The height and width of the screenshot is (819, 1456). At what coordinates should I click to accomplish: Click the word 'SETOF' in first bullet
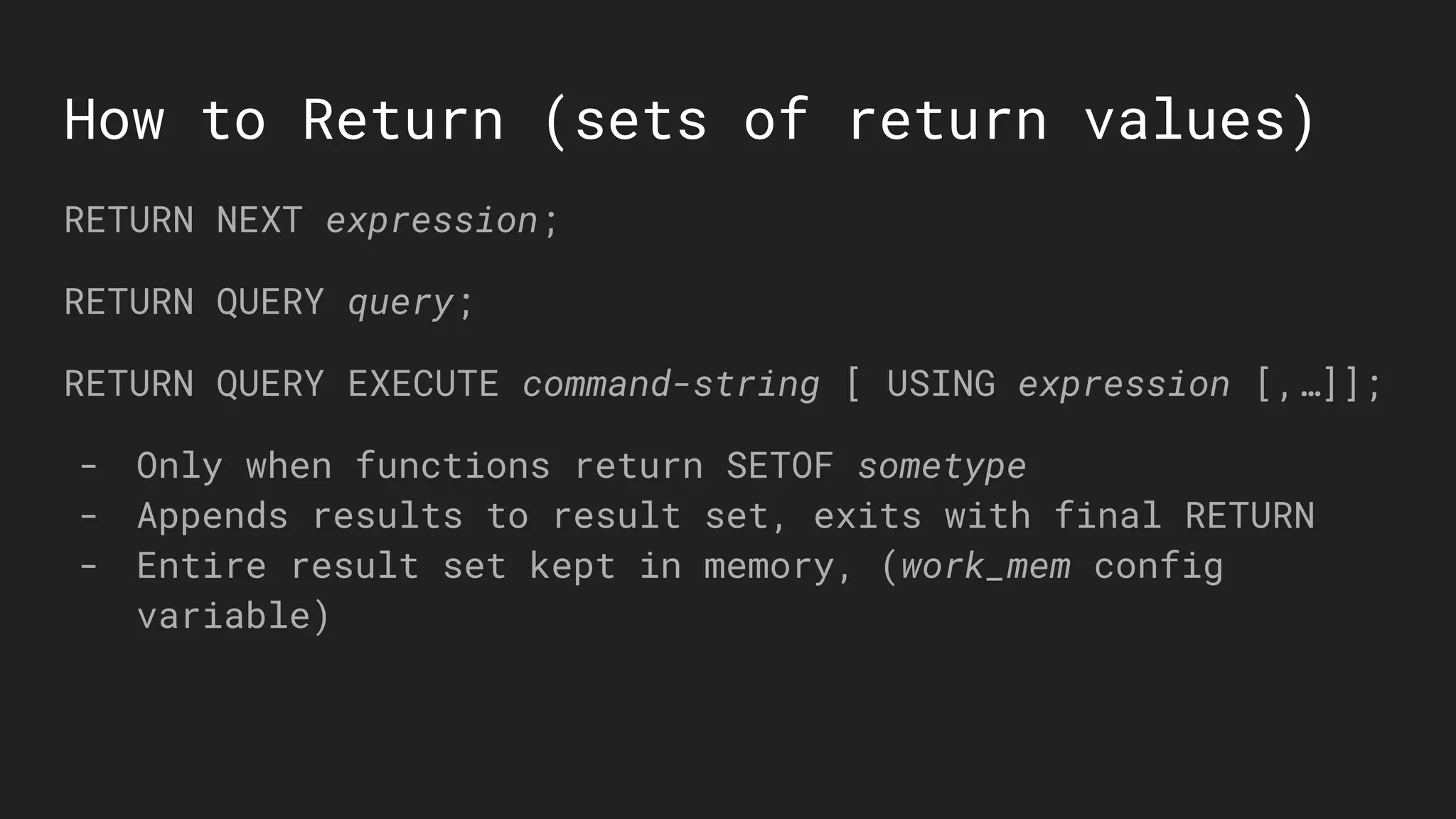(x=780, y=466)
